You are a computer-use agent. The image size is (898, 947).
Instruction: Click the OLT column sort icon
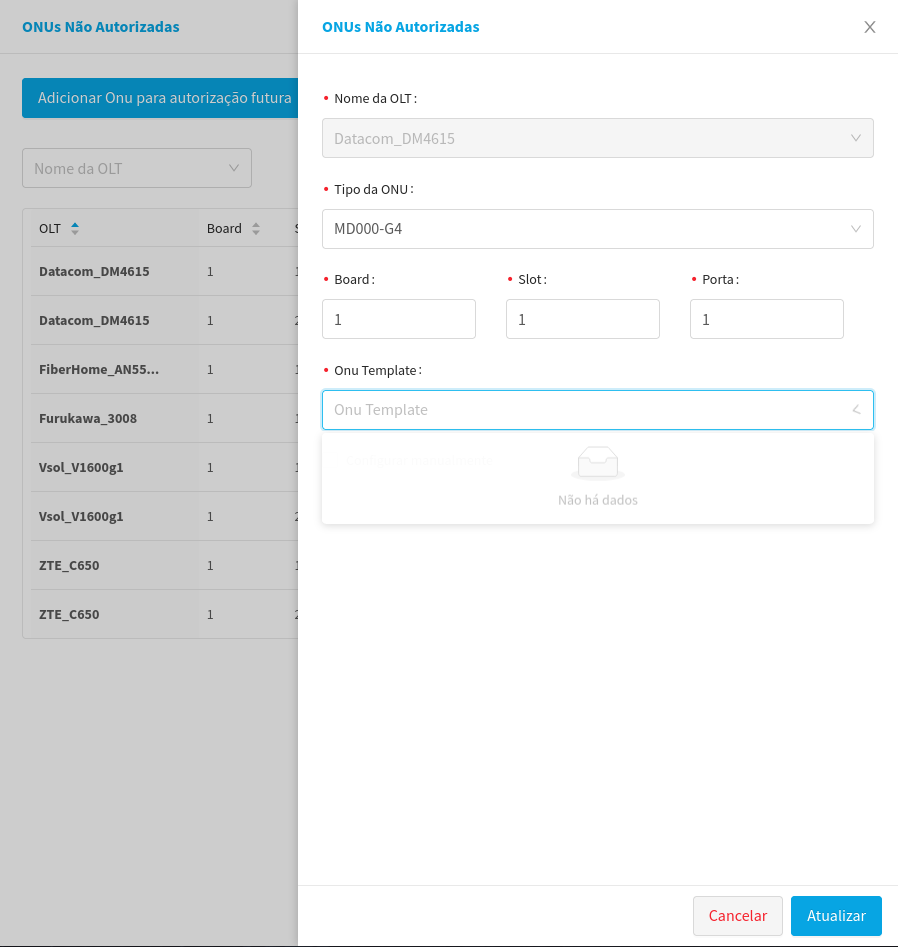75,229
